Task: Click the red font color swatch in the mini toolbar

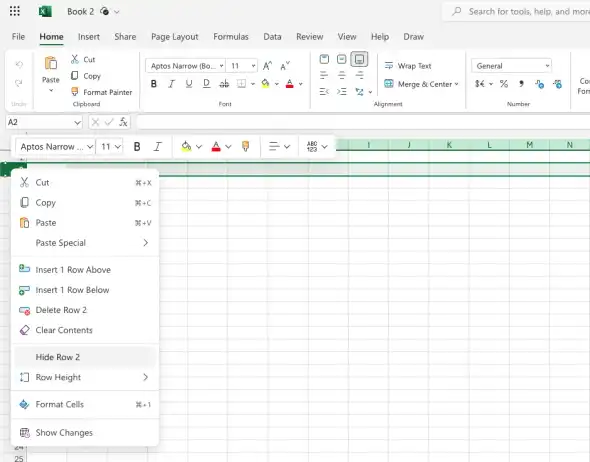Action: tap(216, 146)
